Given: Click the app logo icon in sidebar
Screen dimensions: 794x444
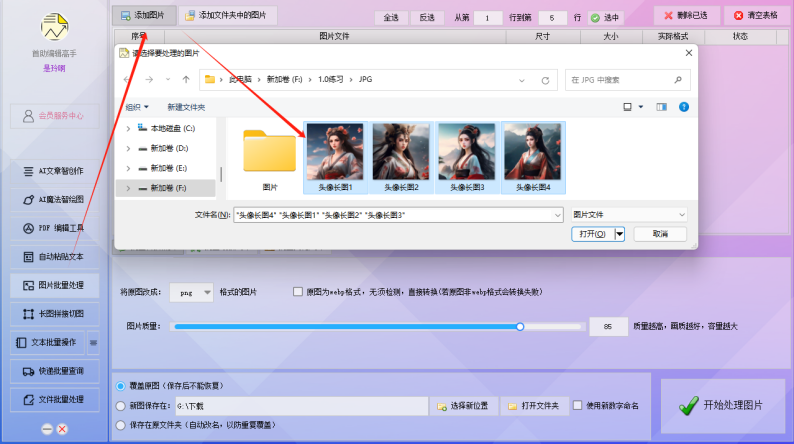Looking at the screenshot, I should point(54,27).
